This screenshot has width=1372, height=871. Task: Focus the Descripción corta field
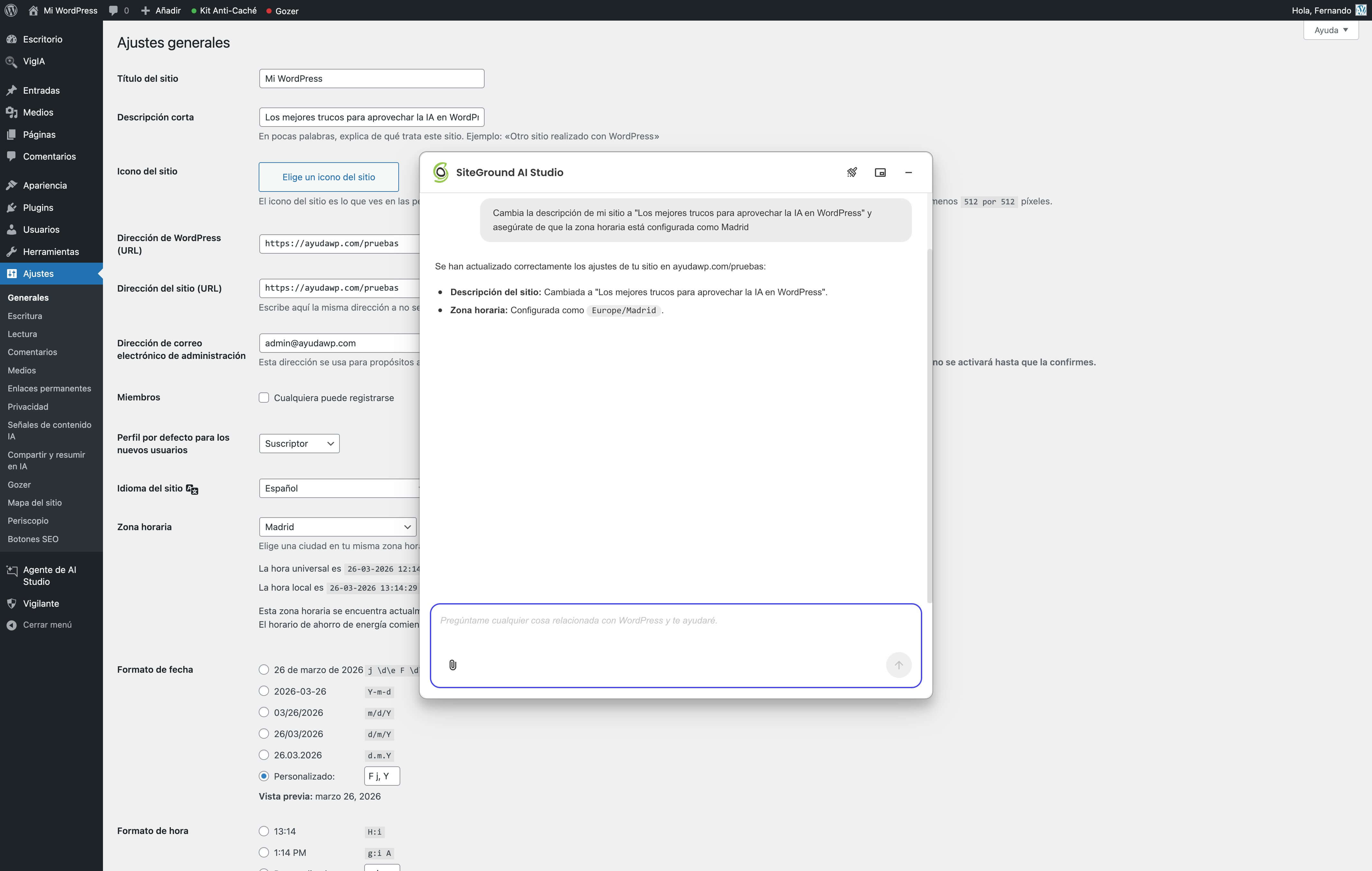pyautogui.click(x=372, y=117)
